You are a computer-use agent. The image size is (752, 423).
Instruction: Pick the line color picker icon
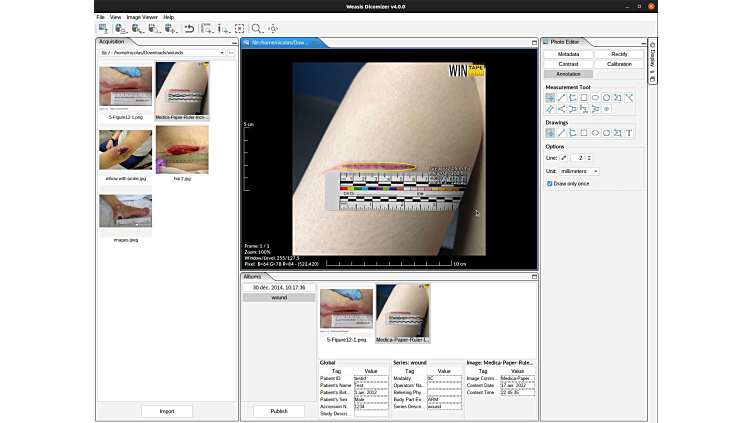click(564, 158)
